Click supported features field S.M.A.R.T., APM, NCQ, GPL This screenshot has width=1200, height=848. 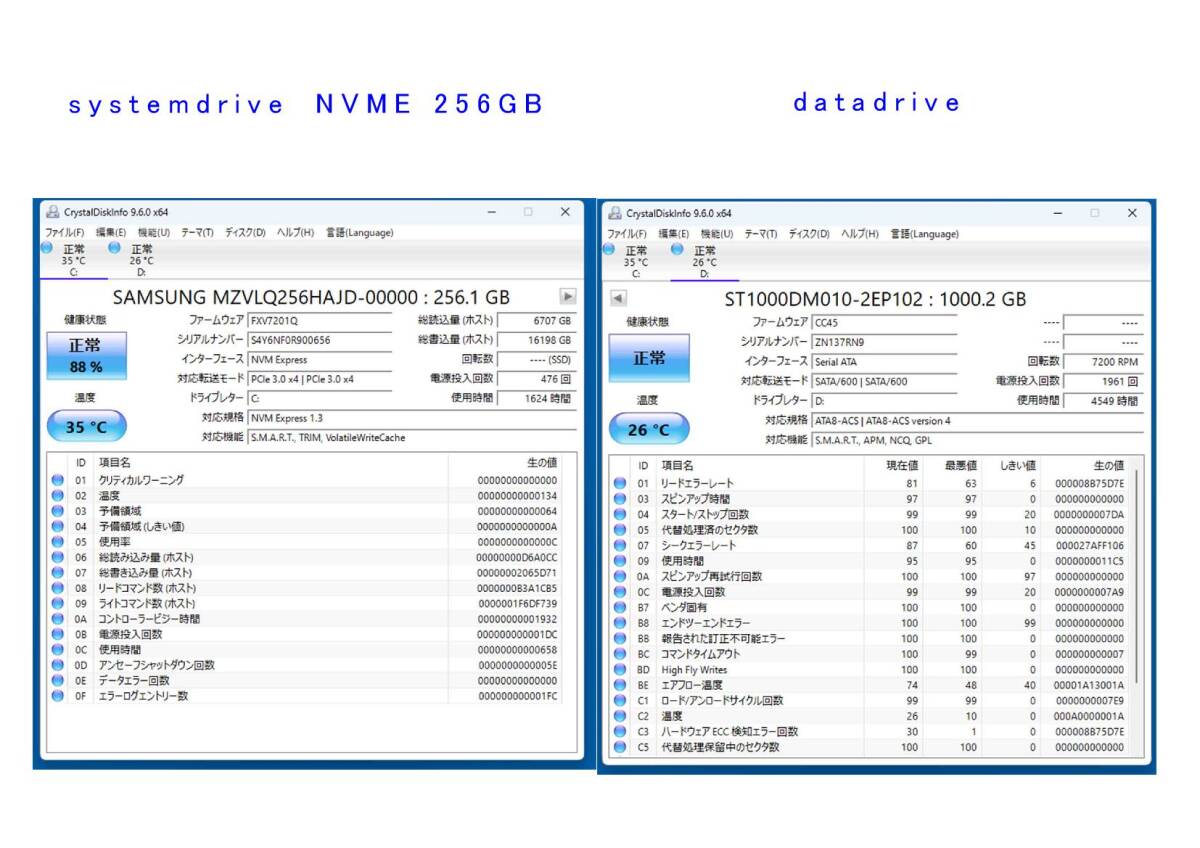pyautogui.click(x=977, y=440)
